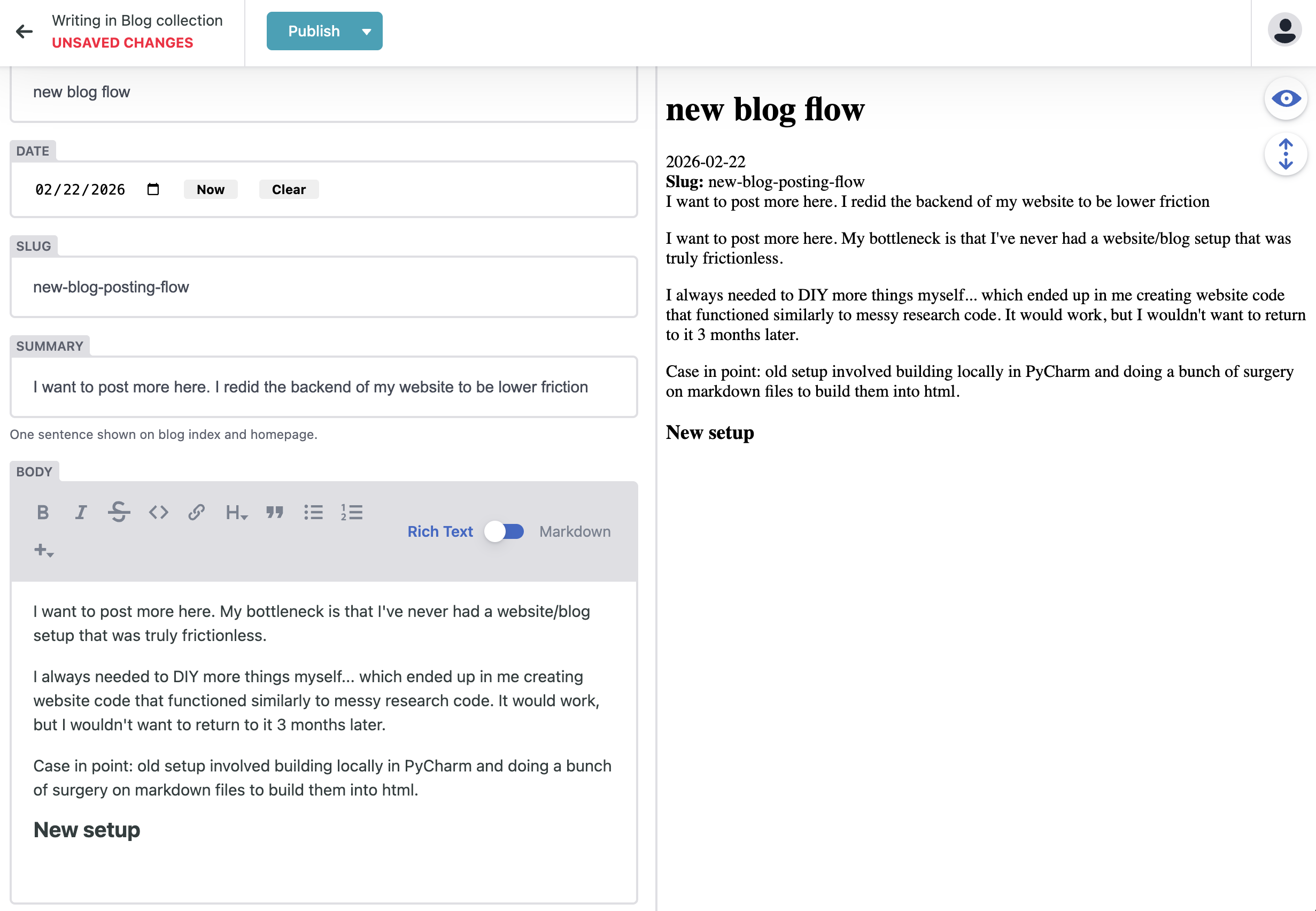Image resolution: width=1316 pixels, height=911 pixels.
Task: Toggle synced scrolling with the arrows icon
Action: pos(1285,154)
